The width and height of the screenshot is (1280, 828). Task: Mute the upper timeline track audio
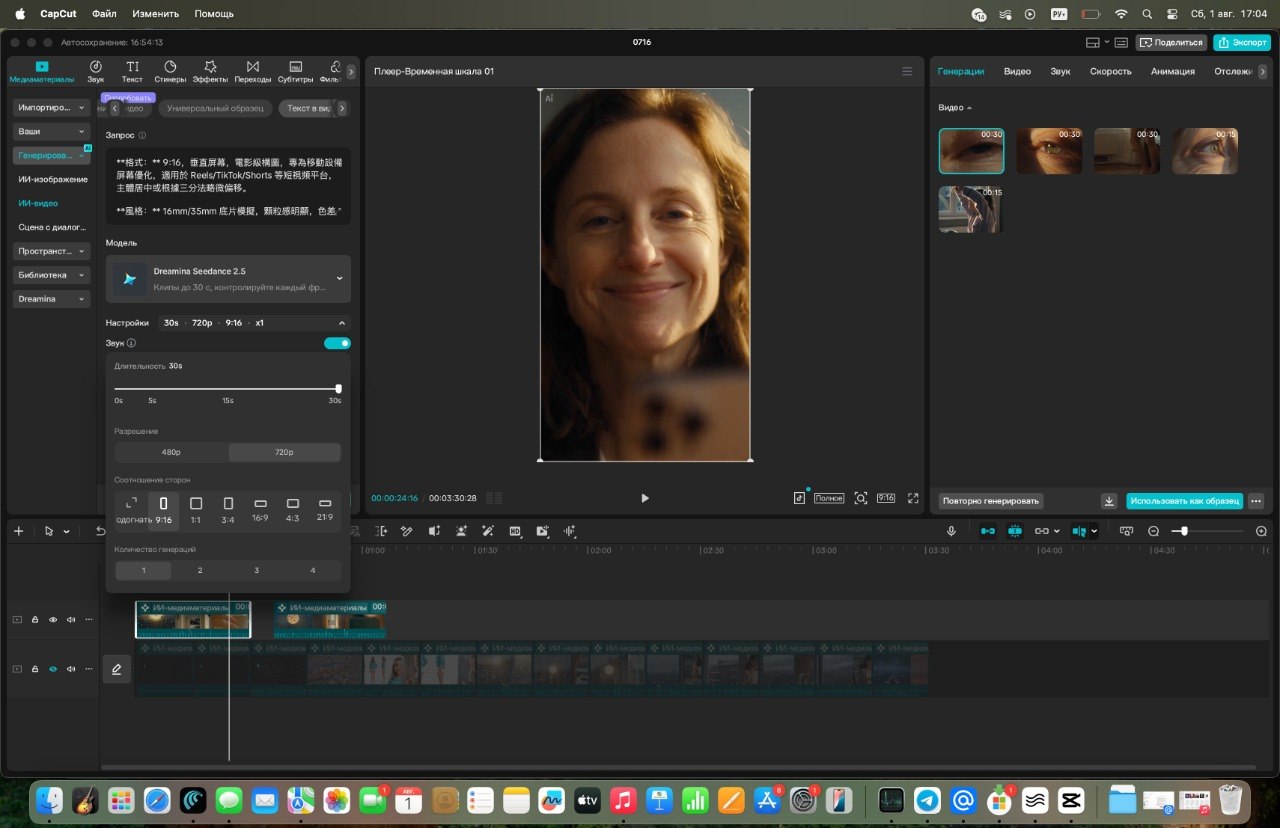point(71,620)
